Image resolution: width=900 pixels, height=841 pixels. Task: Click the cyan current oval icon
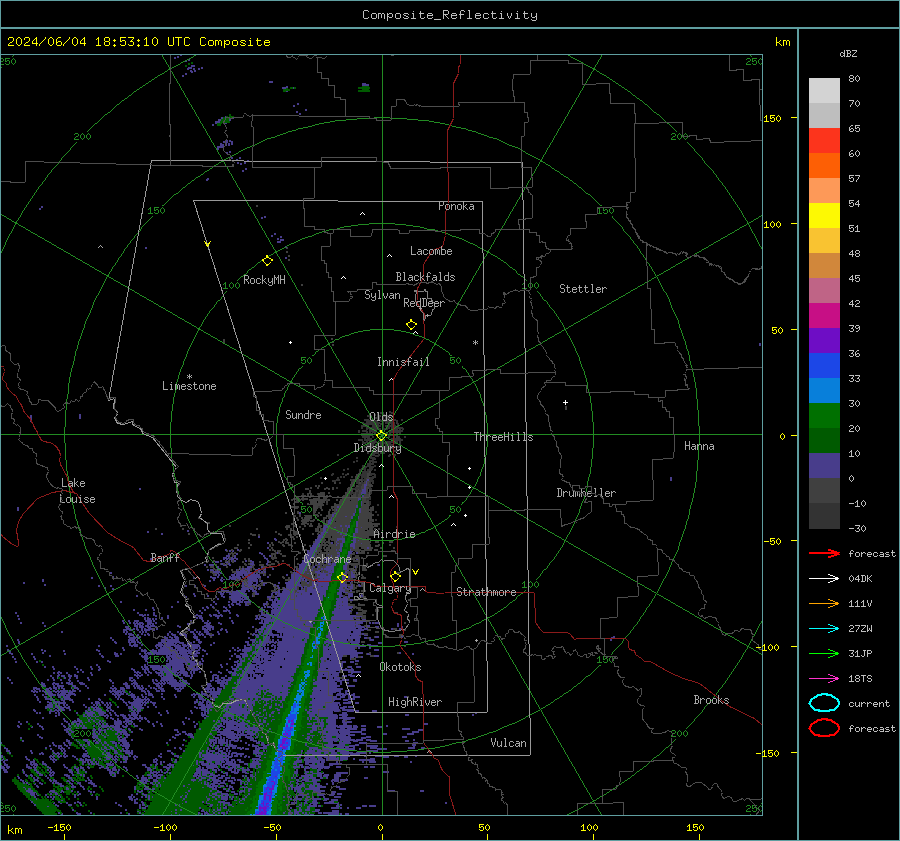[x=824, y=703]
